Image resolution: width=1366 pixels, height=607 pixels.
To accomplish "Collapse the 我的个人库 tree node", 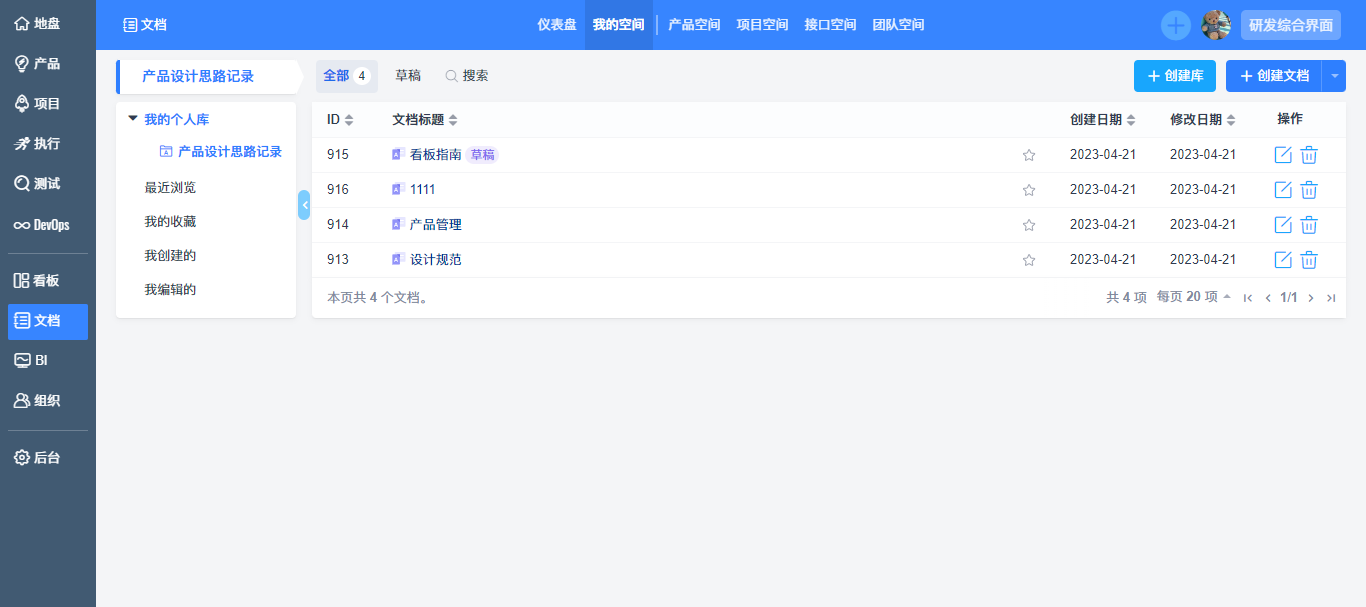I will (x=133, y=118).
